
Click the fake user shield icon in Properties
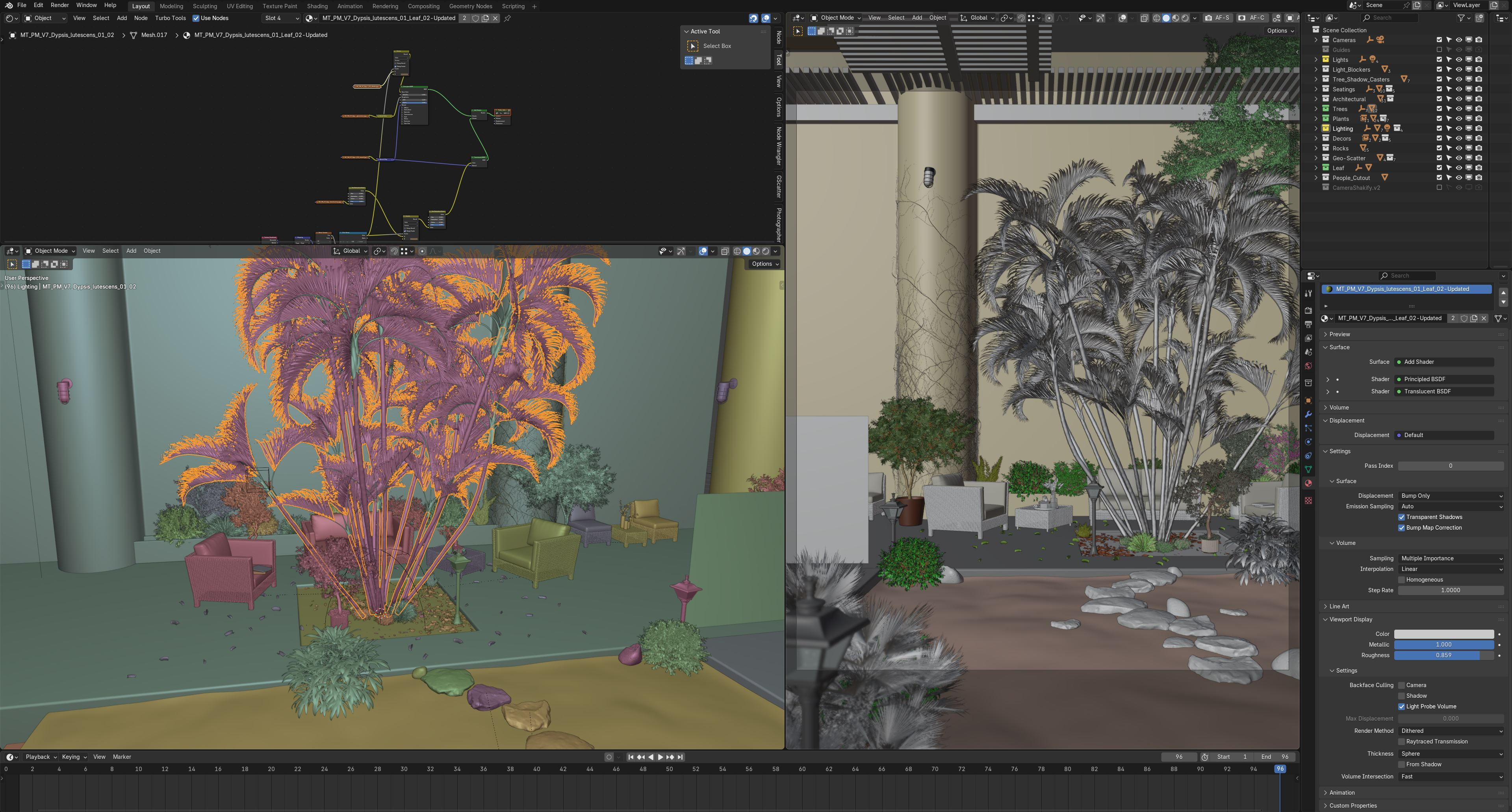[1464, 319]
